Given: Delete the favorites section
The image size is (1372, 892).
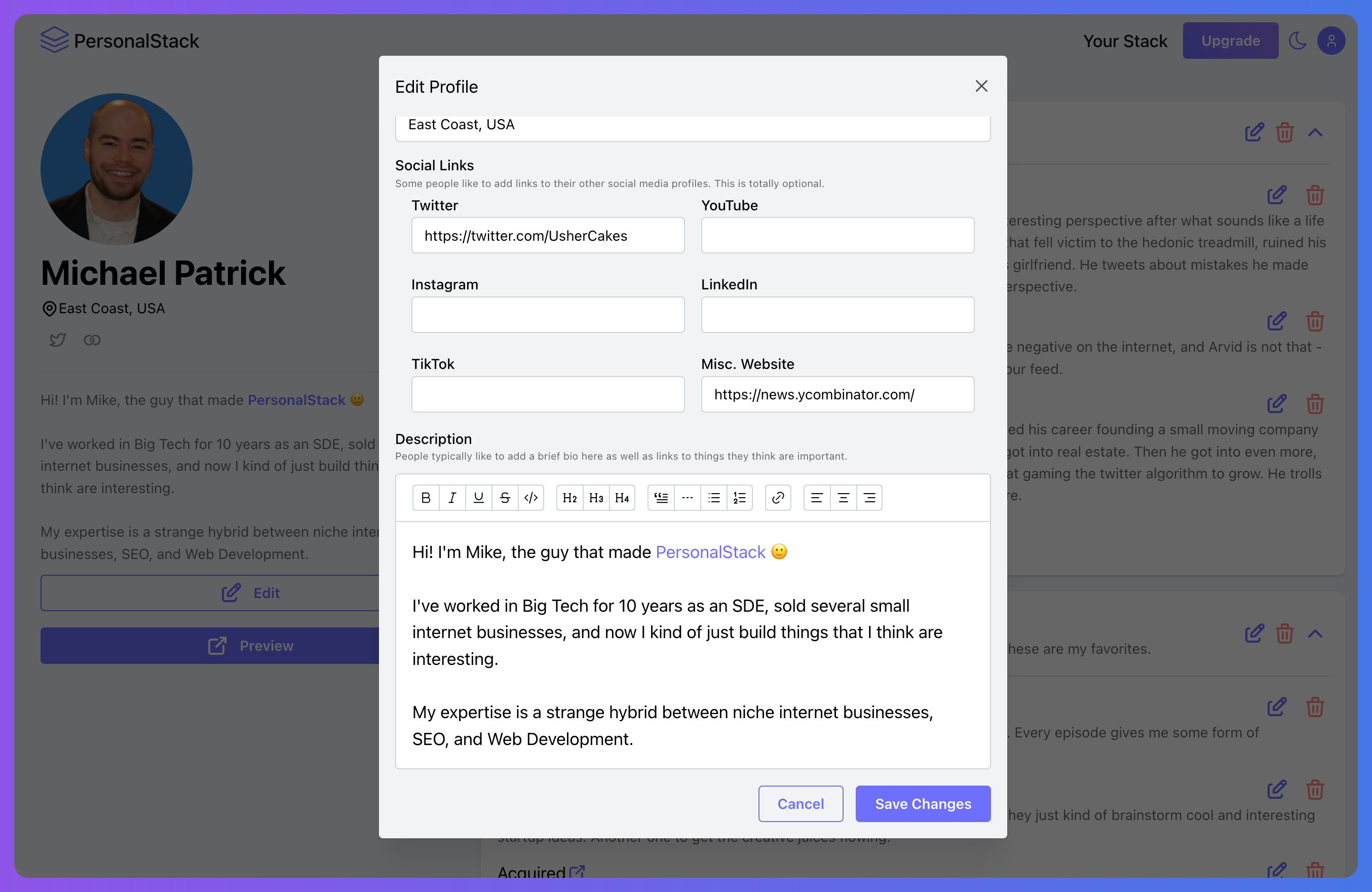Looking at the screenshot, I should [1284, 634].
